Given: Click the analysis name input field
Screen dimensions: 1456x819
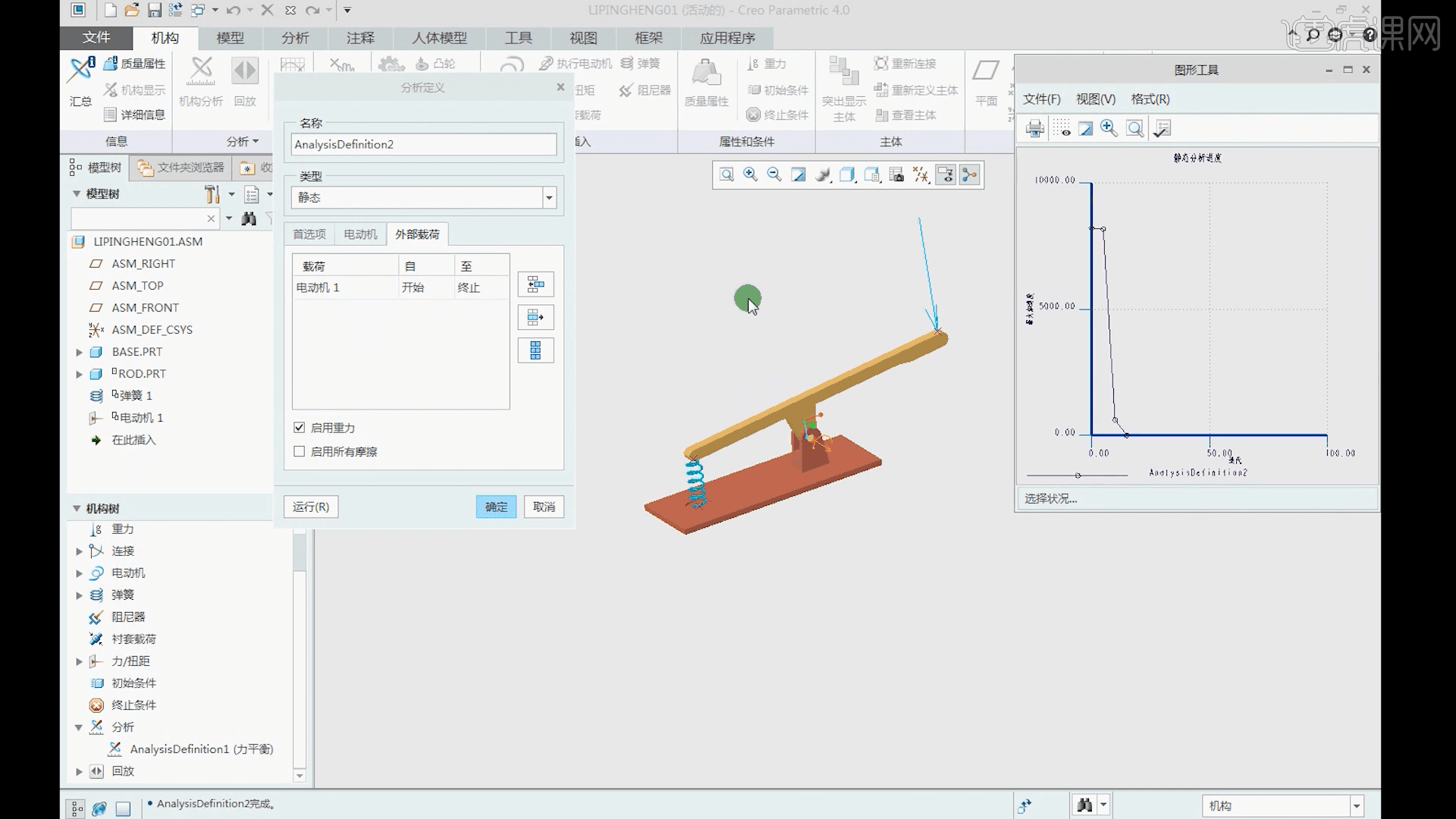Looking at the screenshot, I should point(423,145).
